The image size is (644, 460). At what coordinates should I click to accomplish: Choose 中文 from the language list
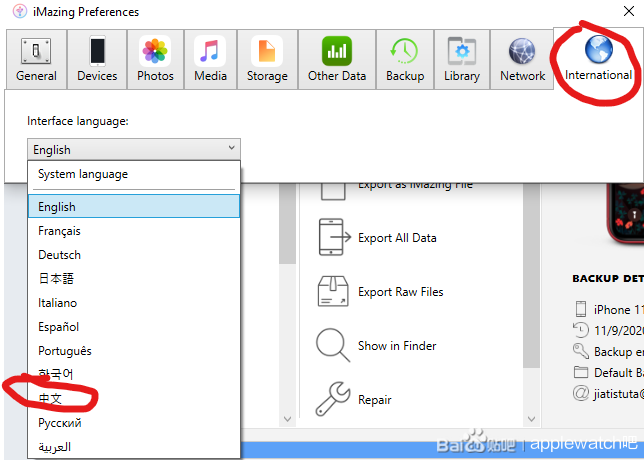(134, 398)
